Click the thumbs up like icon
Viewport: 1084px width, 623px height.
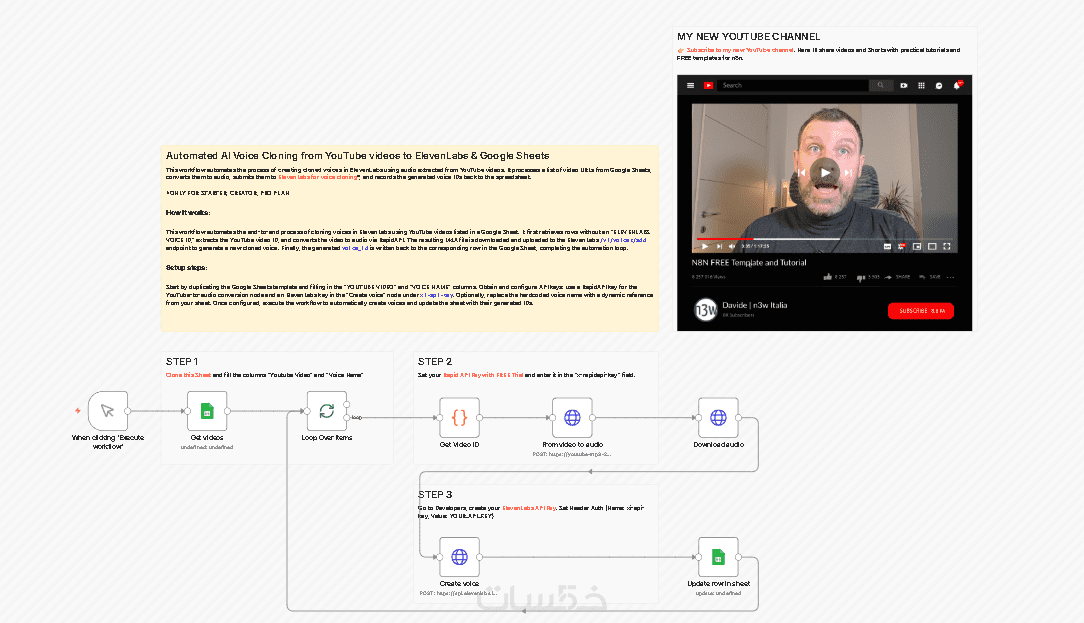click(828, 277)
